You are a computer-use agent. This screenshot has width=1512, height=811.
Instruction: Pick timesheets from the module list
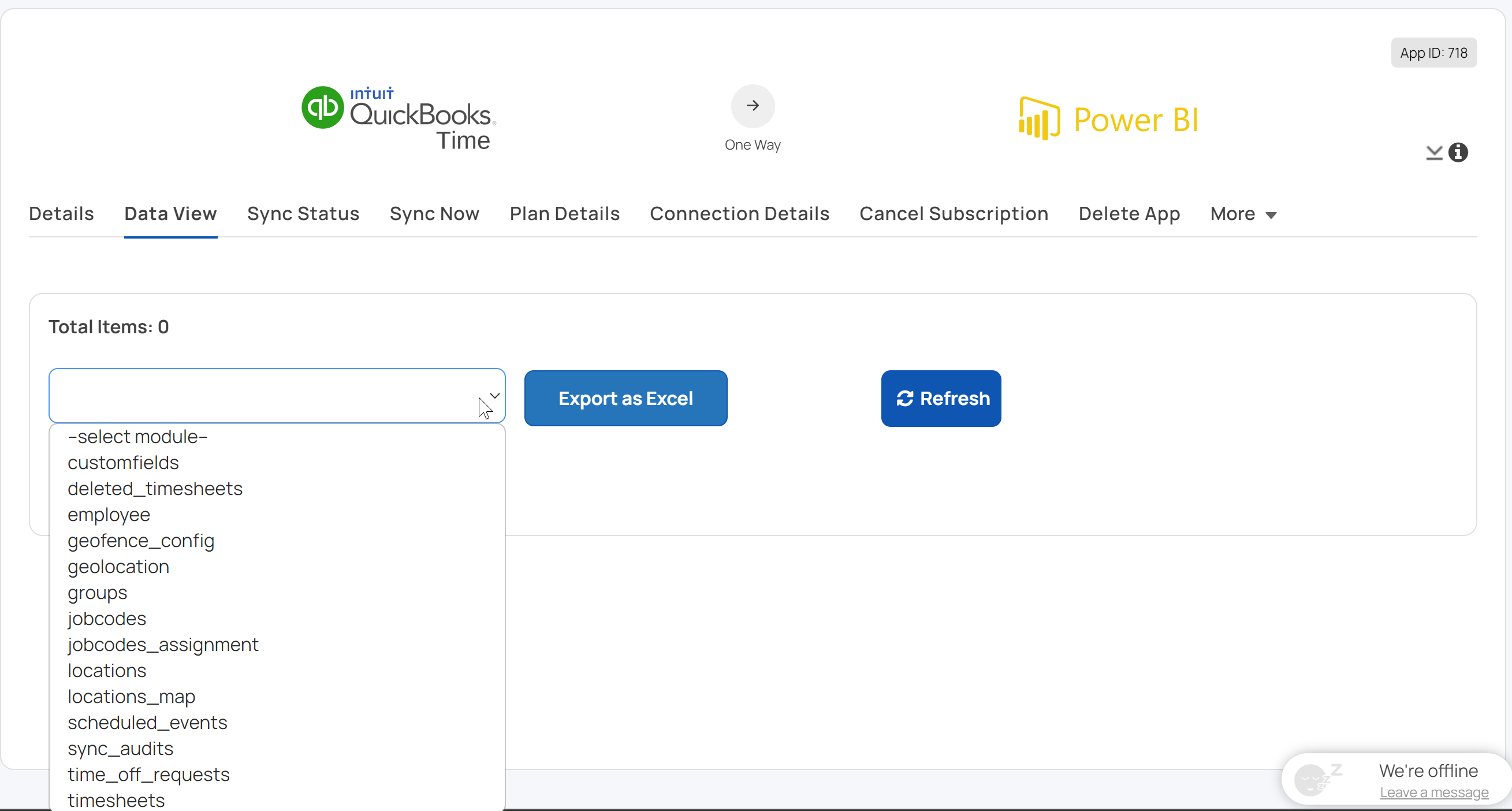coord(277,800)
